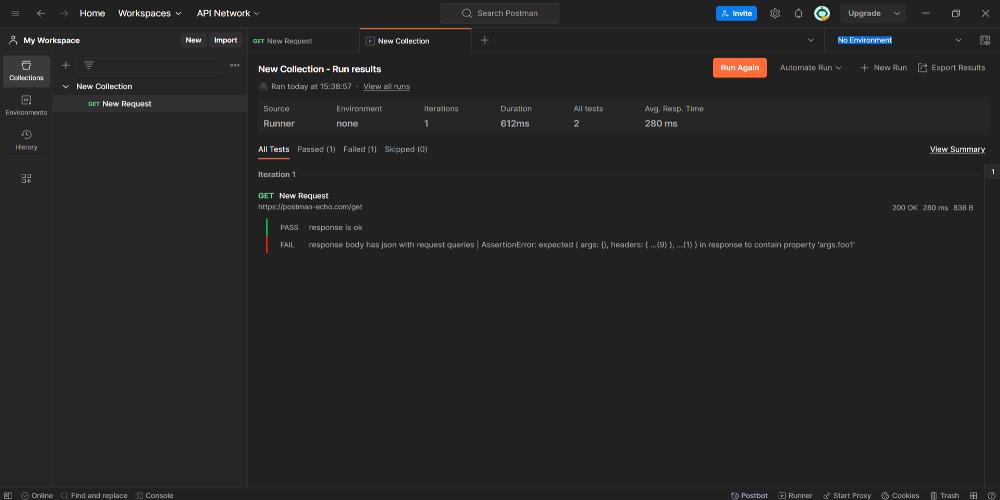The image size is (1000, 500).
Task: Open environment quick look icon
Action: (x=985, y=40)
